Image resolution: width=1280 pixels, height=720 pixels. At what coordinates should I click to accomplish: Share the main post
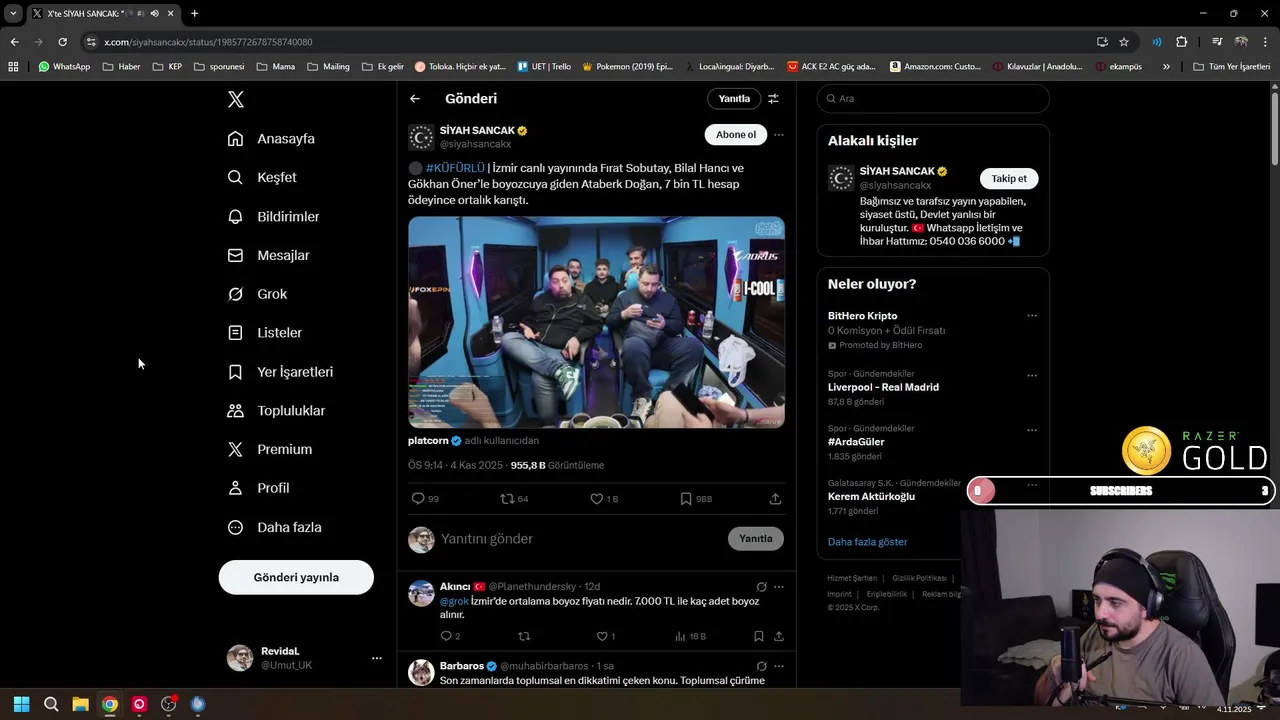(775, 498)
